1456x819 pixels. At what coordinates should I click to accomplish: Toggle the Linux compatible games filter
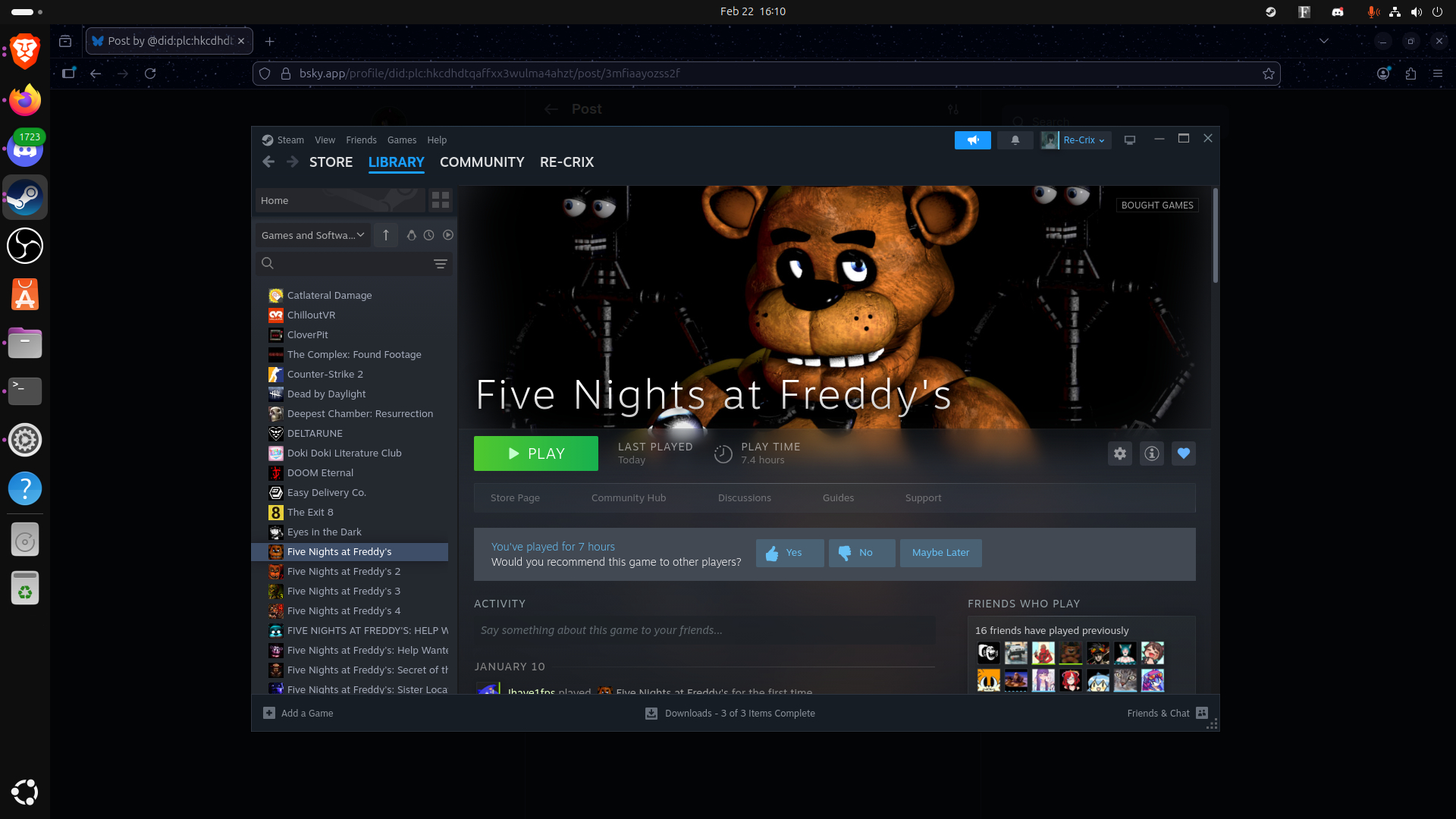pos(412,235)
